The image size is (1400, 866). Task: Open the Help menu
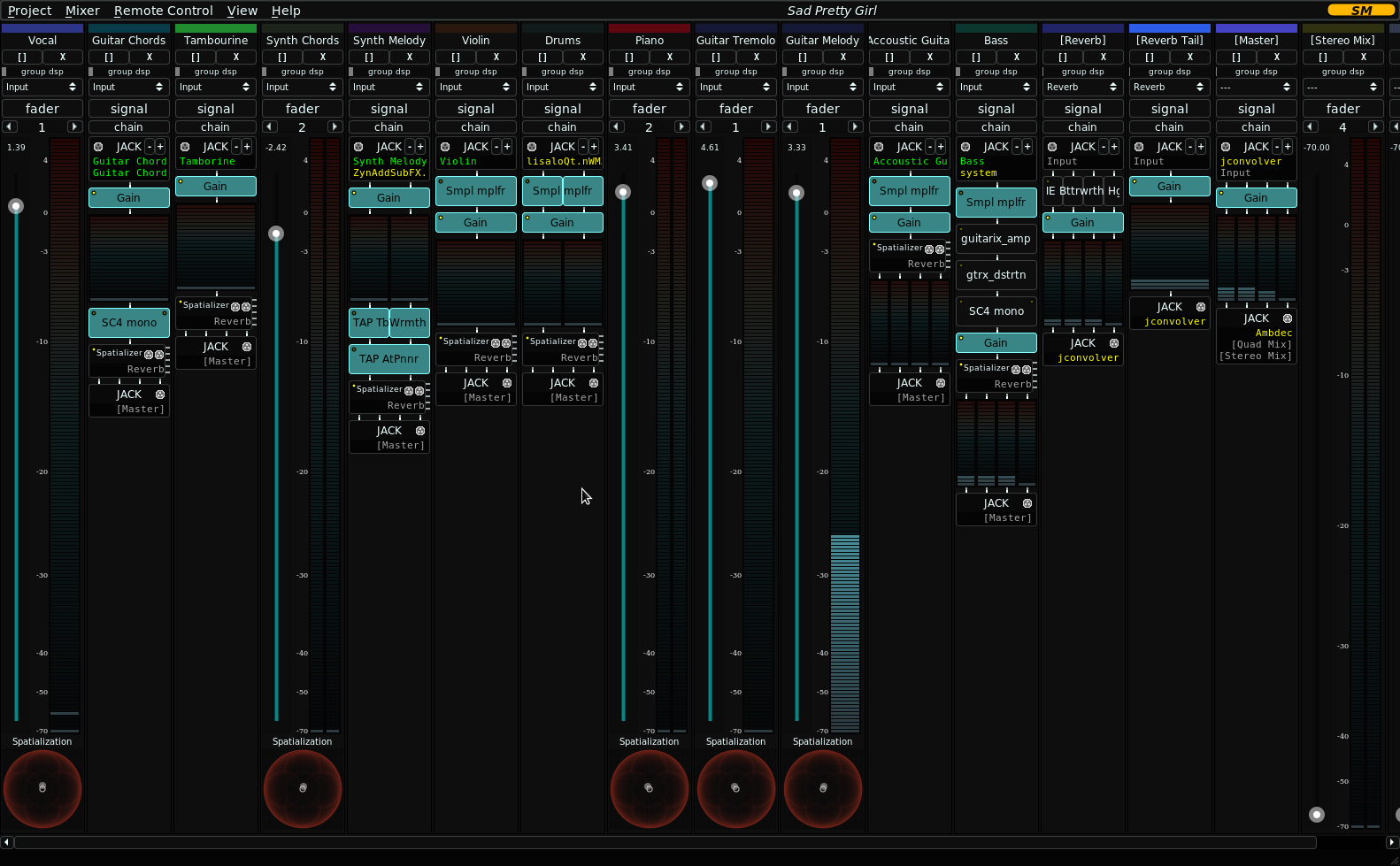(286, 11)
